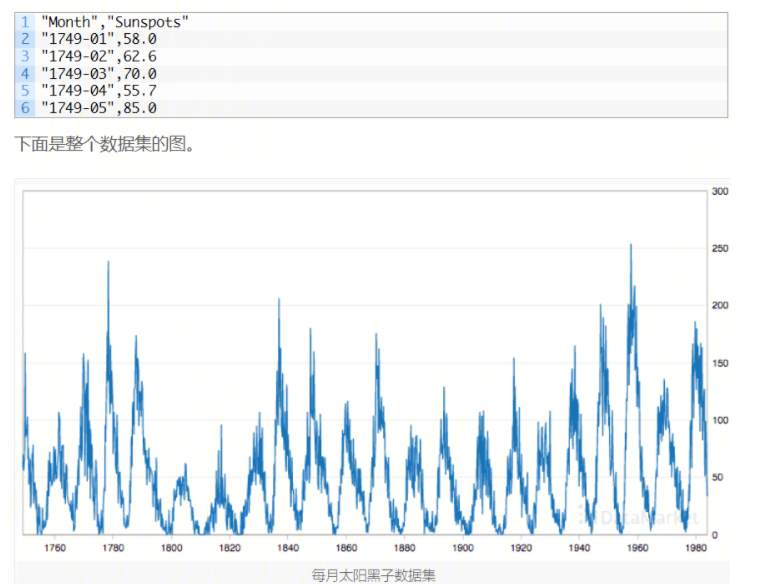Click x-axis label 1980
The width and height of the screenshot is (774, 584).
(x=696, y=548)
